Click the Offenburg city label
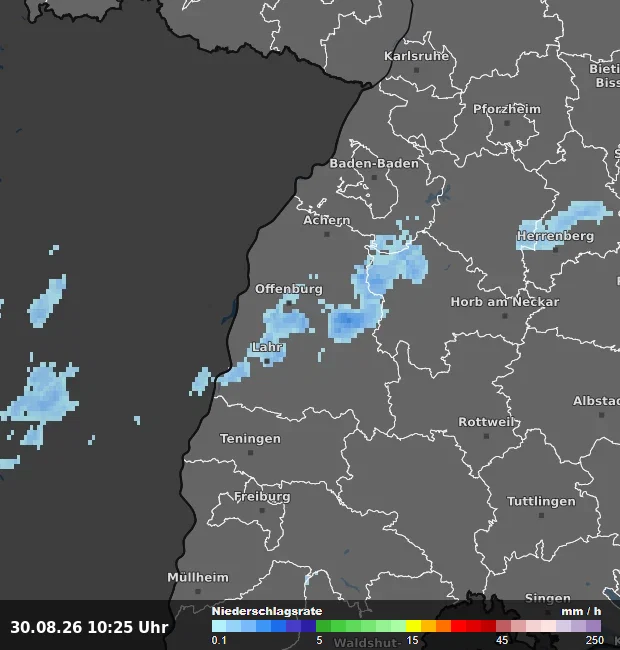This screenshot has width=620, height=650. pyautogui.click(x=288, y=289)
